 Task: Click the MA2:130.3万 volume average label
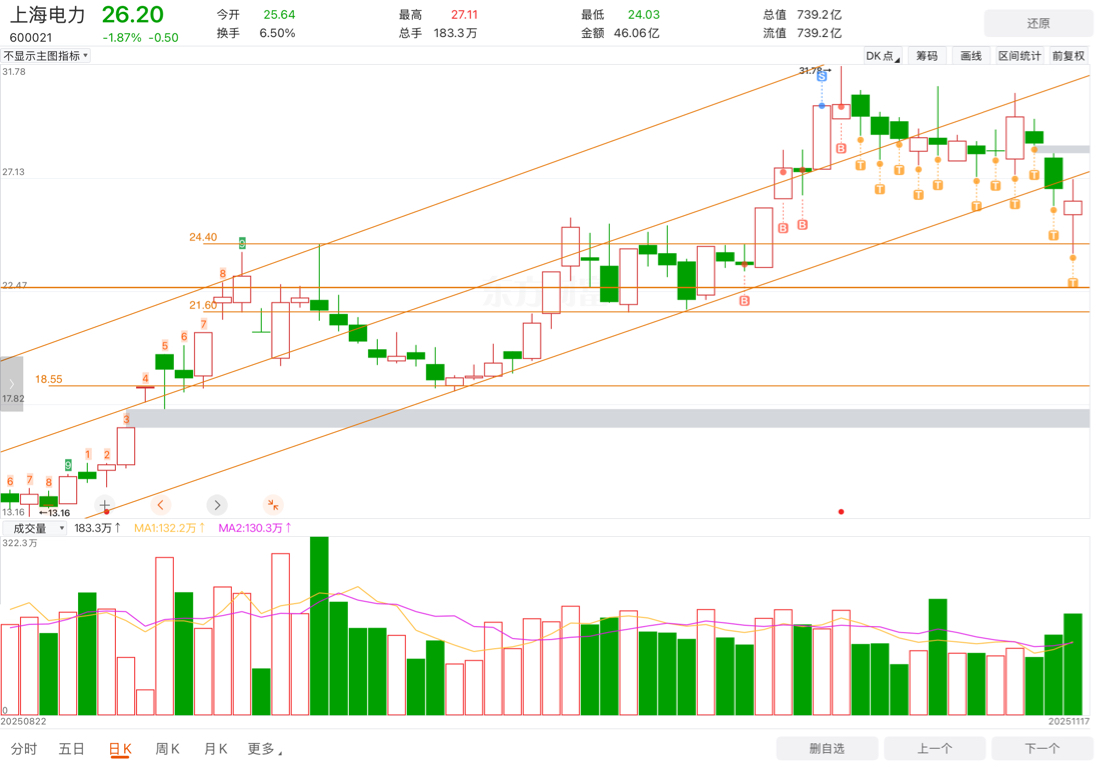pyautogui.click(x=255, y=528)
